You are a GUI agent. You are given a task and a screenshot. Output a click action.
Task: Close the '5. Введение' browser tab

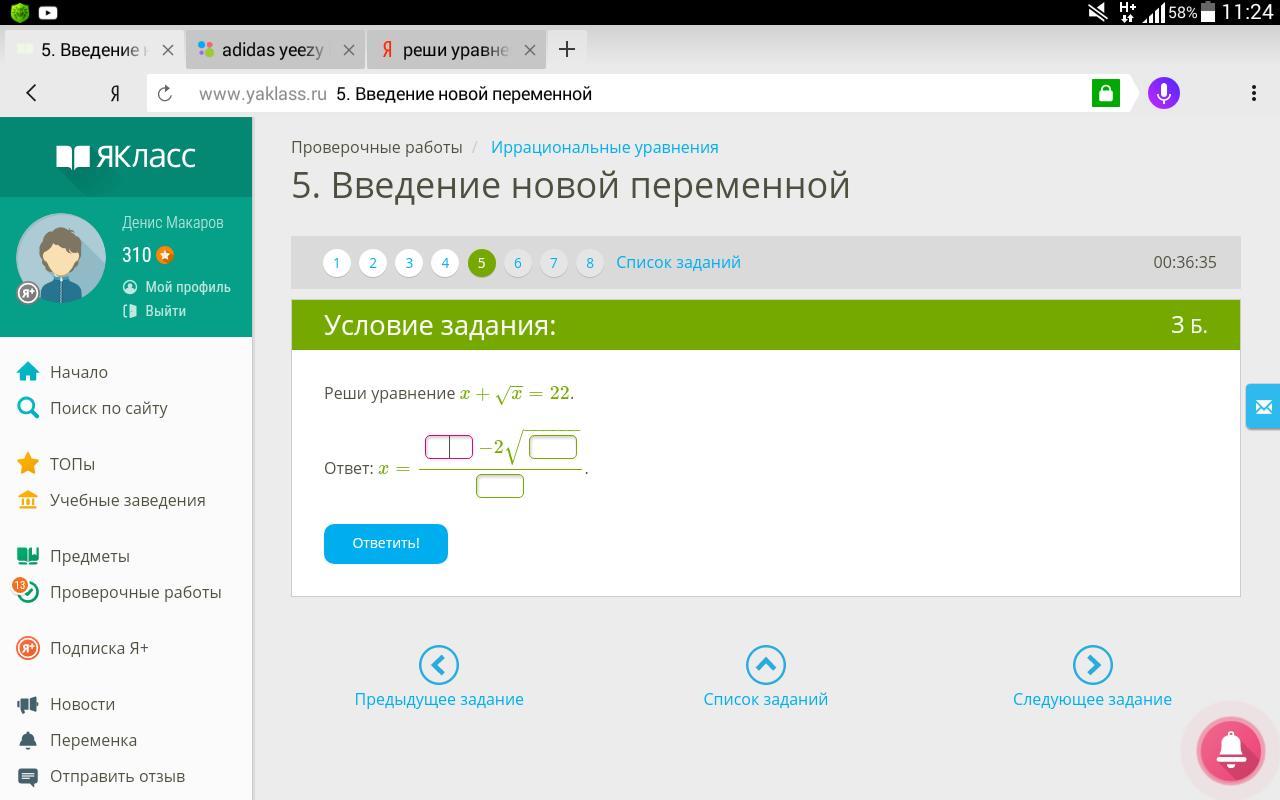point(168,50)
